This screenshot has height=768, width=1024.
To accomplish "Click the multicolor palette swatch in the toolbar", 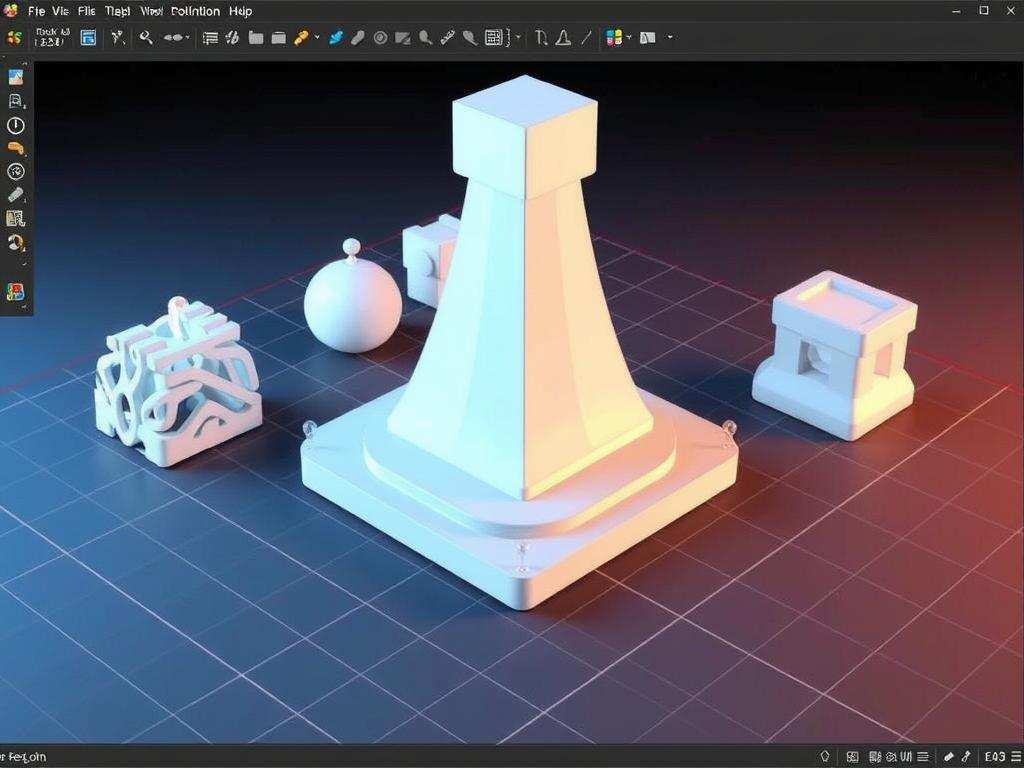I will point(613,38).
